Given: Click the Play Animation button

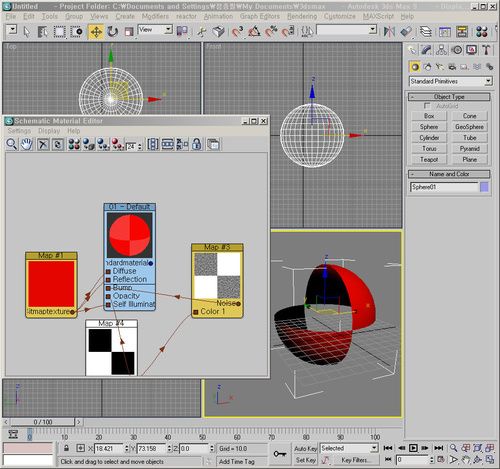Looking at the screenshot, I should tap(413, 448).
